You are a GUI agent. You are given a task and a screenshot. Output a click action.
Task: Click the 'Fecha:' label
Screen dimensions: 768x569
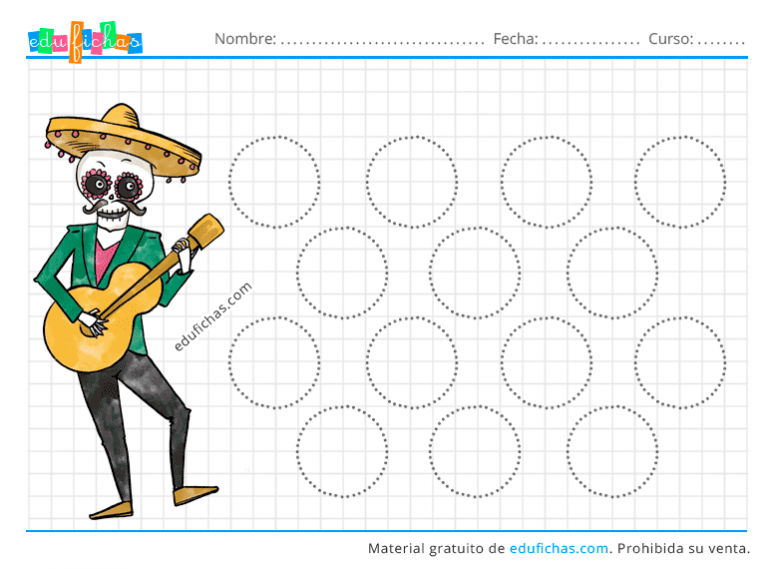516,39
